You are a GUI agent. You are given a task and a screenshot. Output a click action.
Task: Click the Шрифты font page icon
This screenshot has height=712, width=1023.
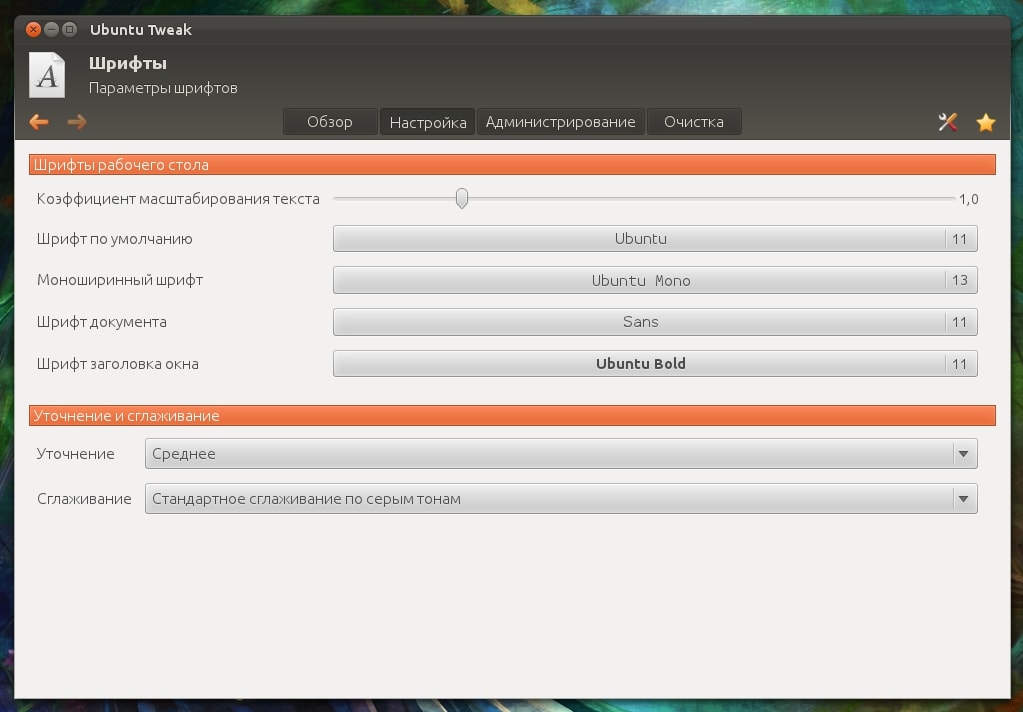(47, 75)
